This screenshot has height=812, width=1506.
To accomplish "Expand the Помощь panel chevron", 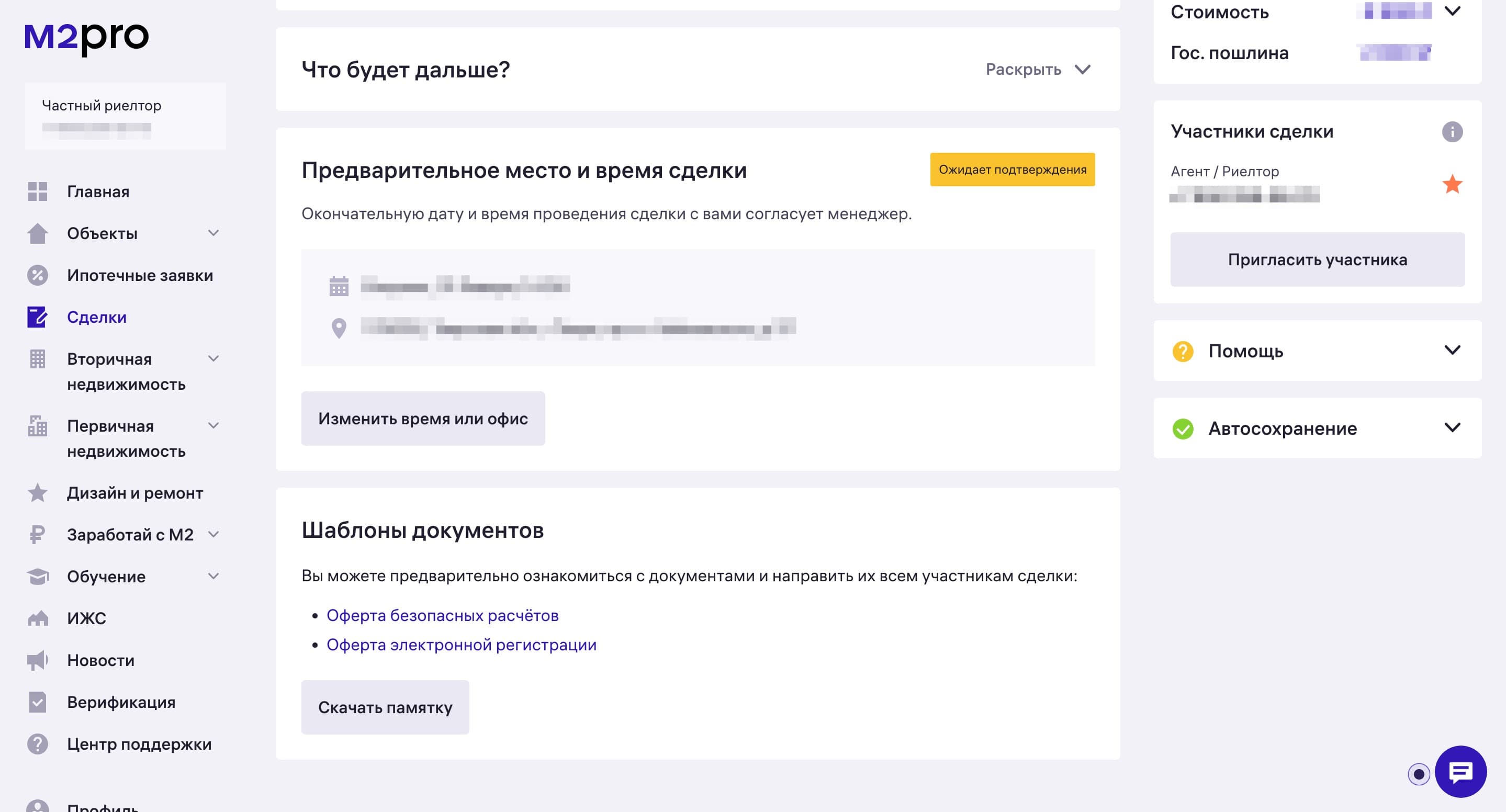I will [x=1452, y=350].
